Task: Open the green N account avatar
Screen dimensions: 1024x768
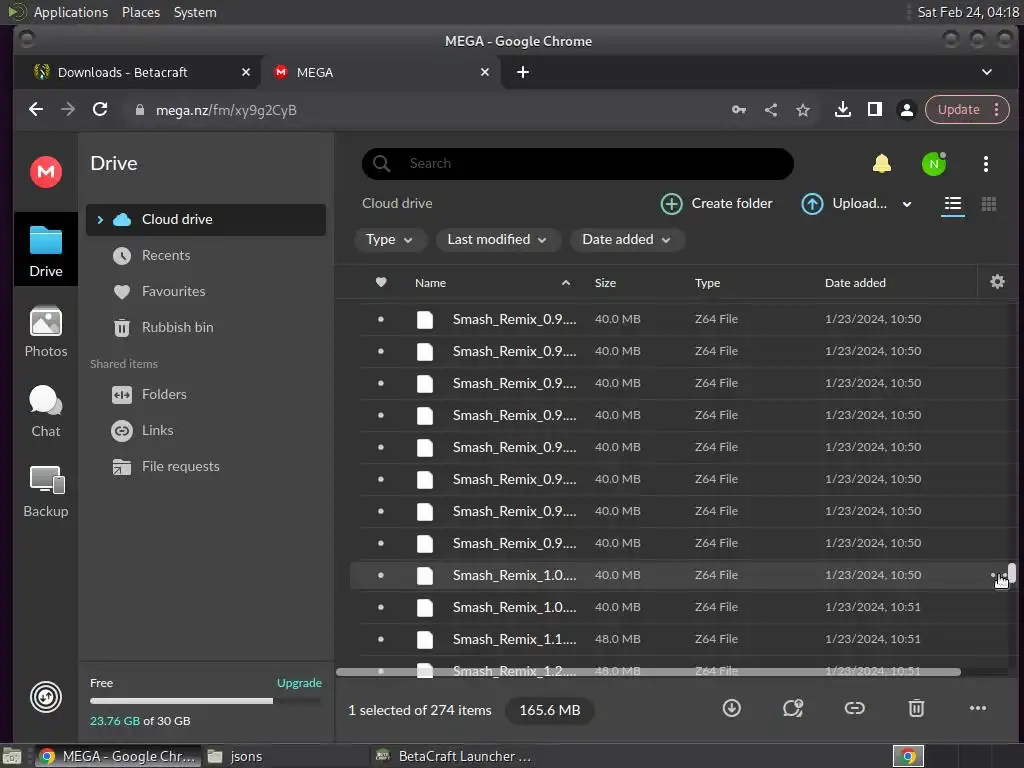Action: coord(934,163)
